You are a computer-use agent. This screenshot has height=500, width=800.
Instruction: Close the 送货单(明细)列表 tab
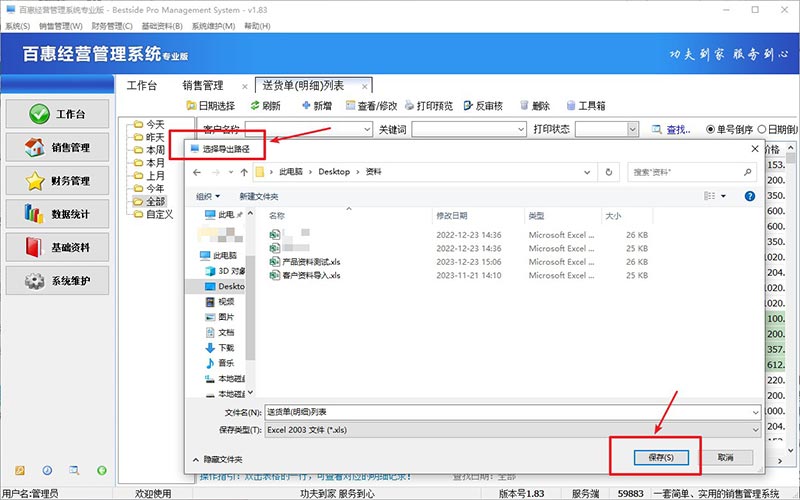coord(364,86)
